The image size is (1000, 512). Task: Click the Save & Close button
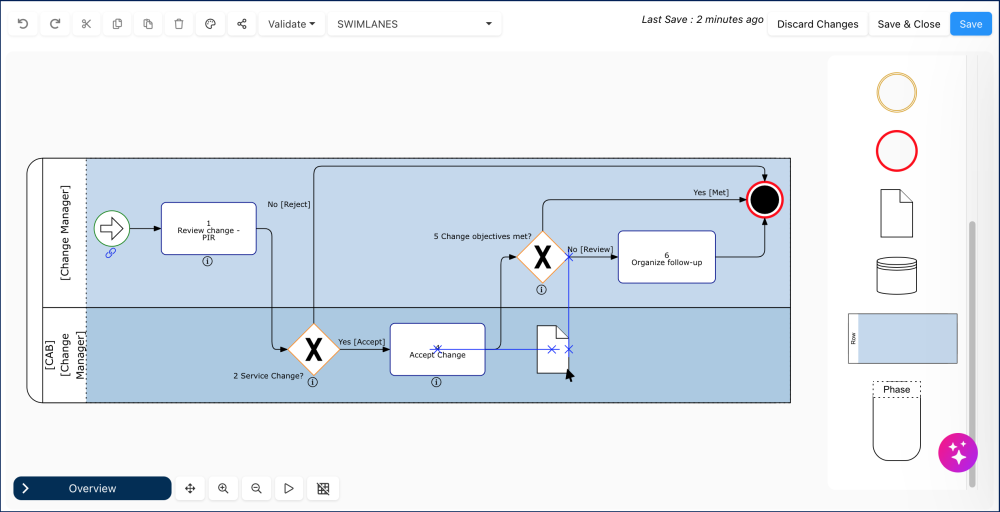(x=909, y=24)
